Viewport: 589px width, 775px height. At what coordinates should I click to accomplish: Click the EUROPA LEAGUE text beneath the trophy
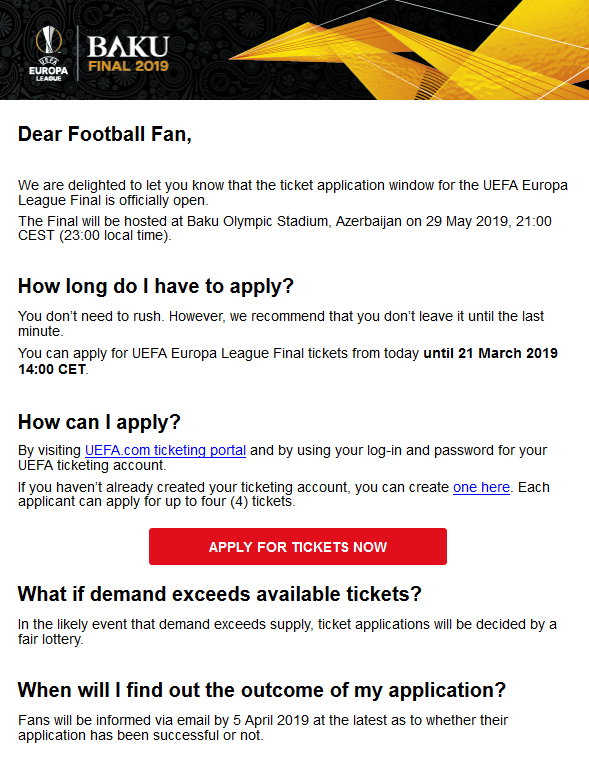click(x=48, y=73)
